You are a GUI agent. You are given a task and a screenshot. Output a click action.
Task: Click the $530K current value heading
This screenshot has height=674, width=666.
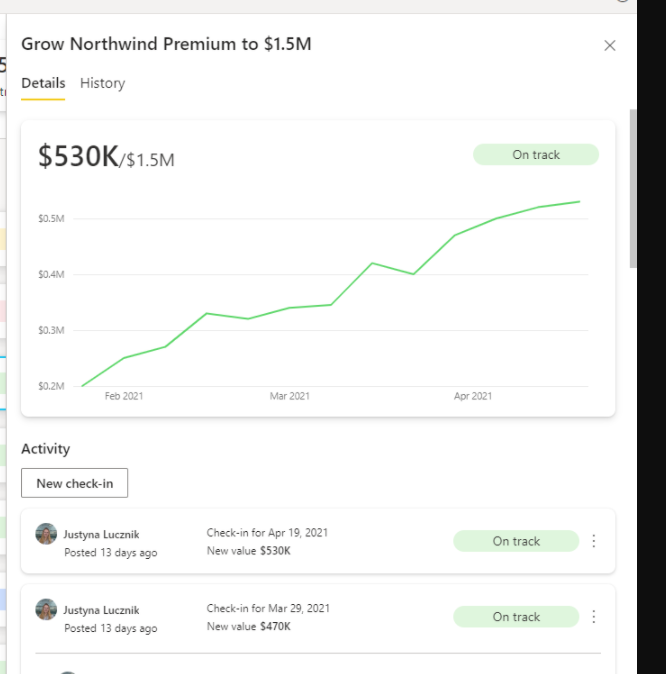point(78,156)
